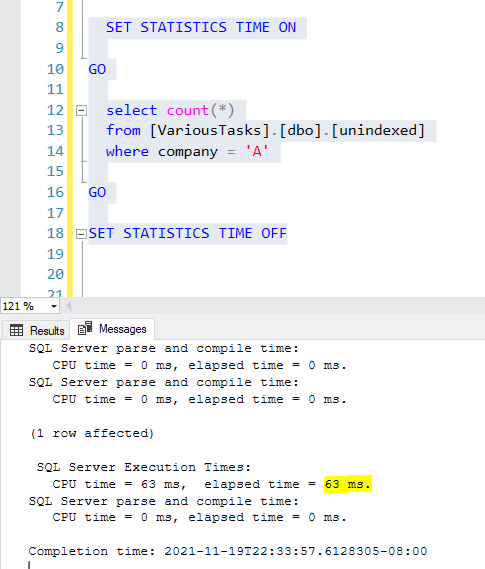This screenshot has height=569, width=485.
Task: Click the count keyword in the query
Action: pyautogui.click(x=188, y=110)
